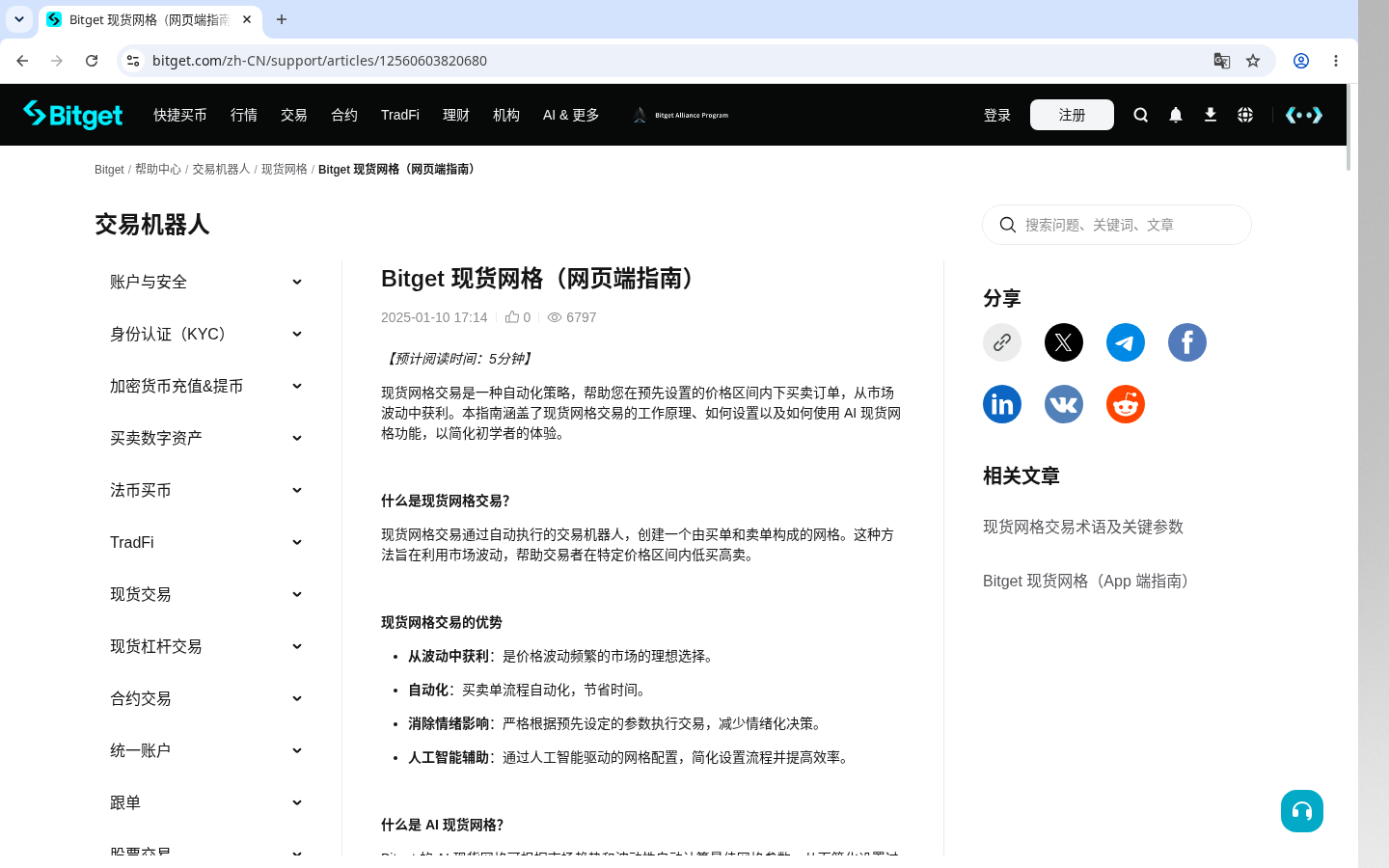Open the translate page icon in address bar
The height and width of the screenshot is (868, 1389).
point(1222,61)
